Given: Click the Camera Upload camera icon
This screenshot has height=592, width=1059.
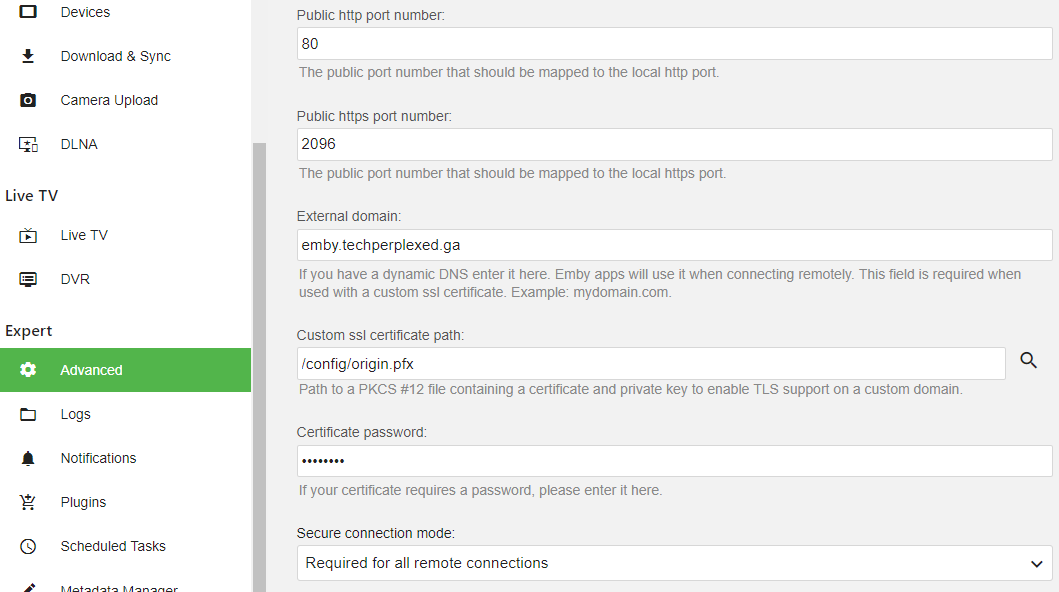Looking at the screenshot, I should click(28, 100).
